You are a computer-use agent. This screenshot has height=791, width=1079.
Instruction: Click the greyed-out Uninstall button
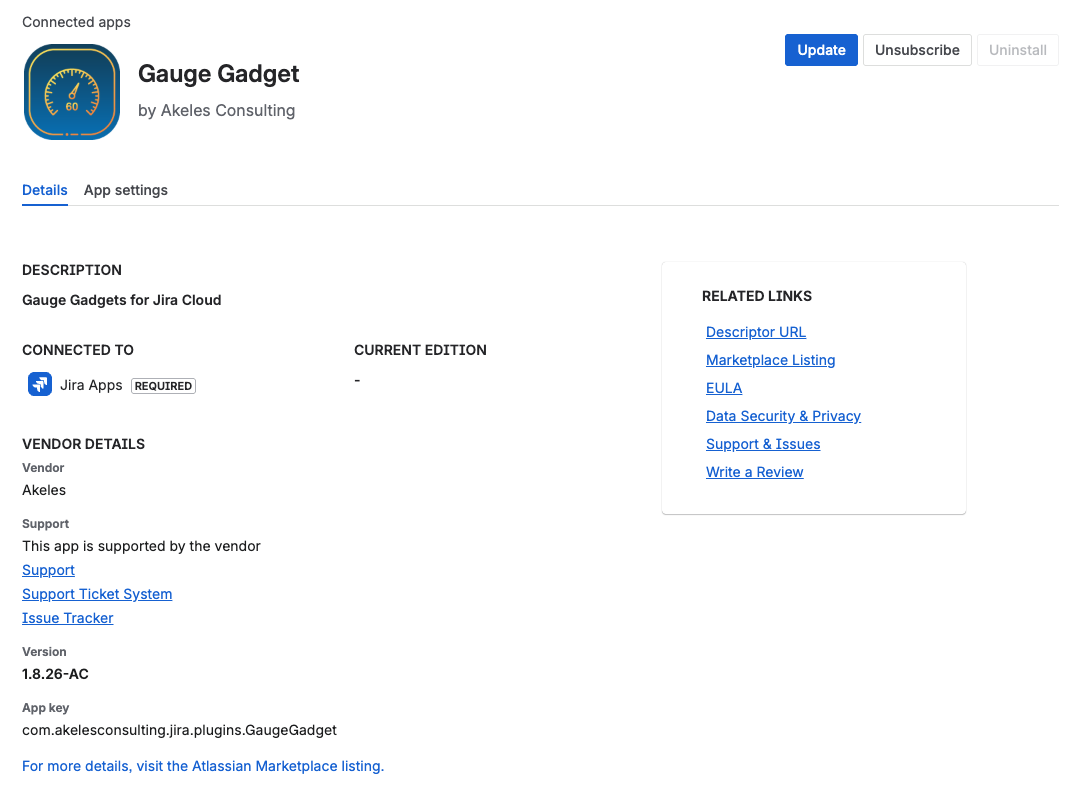(x=1017, y=50)
